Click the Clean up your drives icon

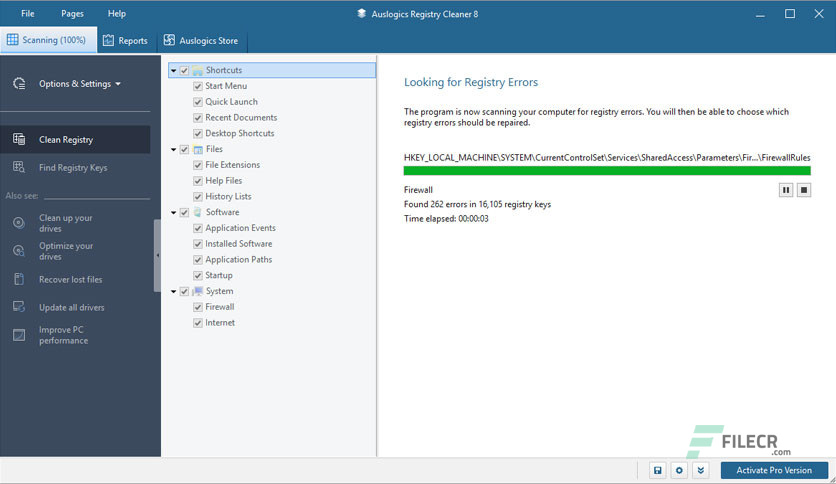point(19,223)
